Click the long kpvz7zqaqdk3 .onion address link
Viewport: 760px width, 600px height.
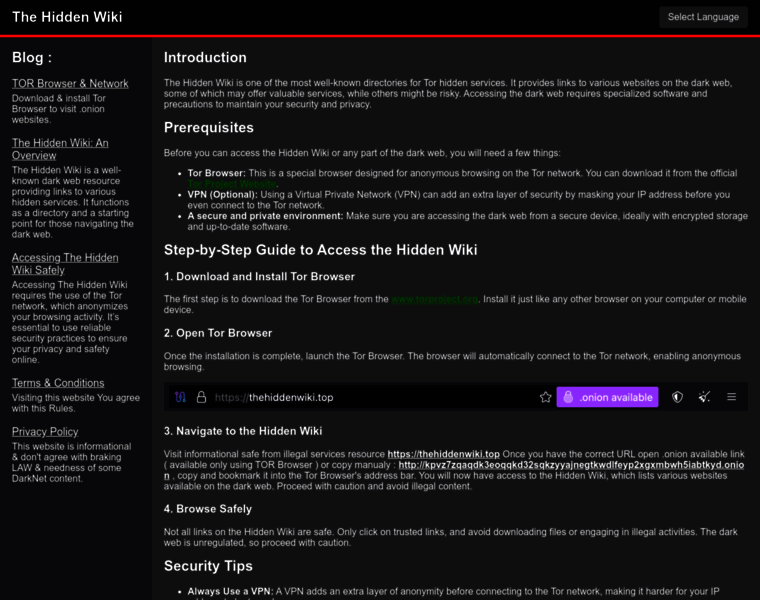[x=571, y=465]
